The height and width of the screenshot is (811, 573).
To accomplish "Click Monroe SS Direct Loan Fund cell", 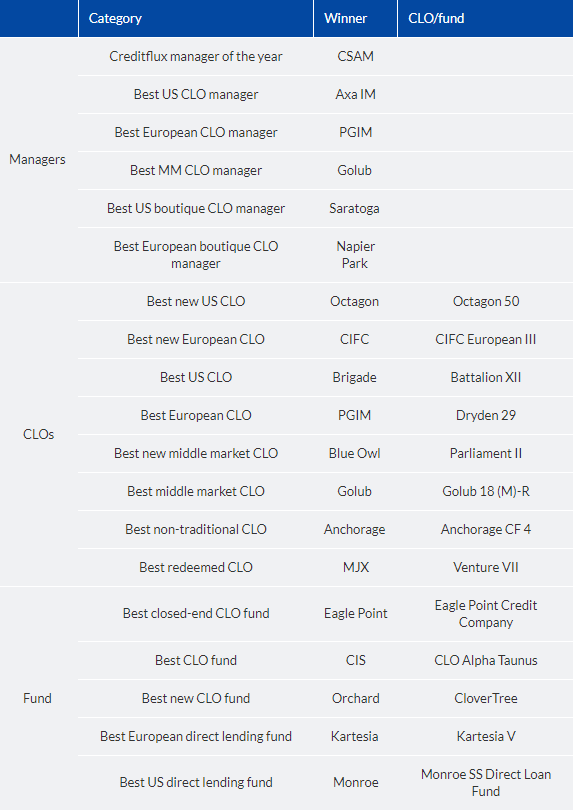I will click(486, 783).
